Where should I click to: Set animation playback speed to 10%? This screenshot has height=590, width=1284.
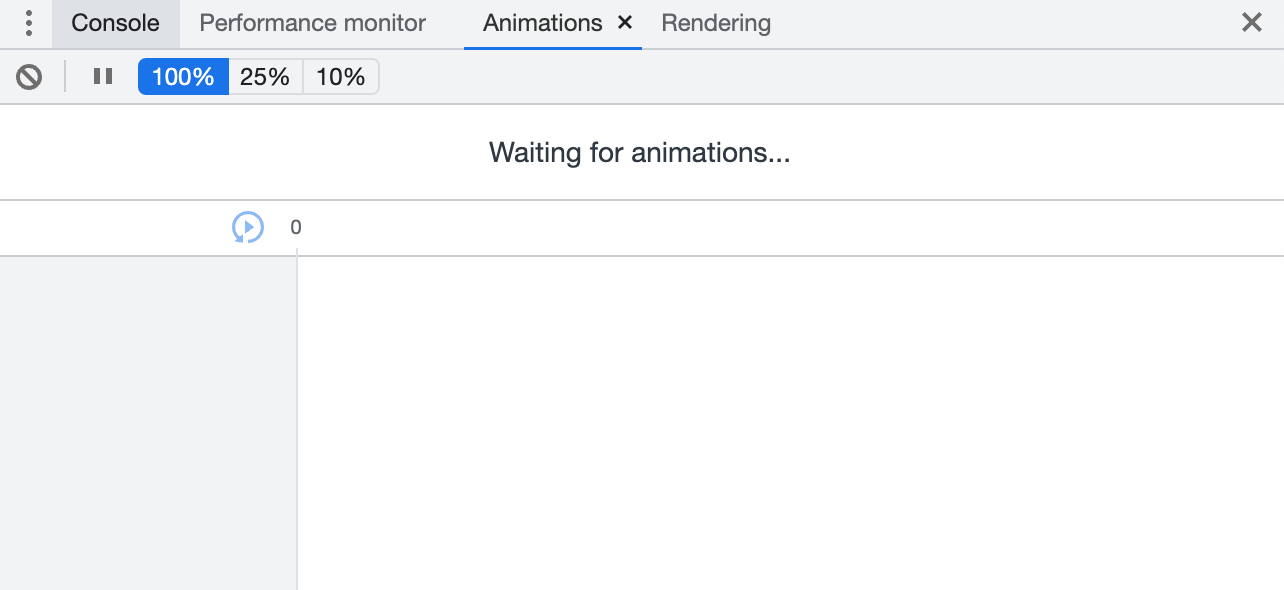[340, 76]
